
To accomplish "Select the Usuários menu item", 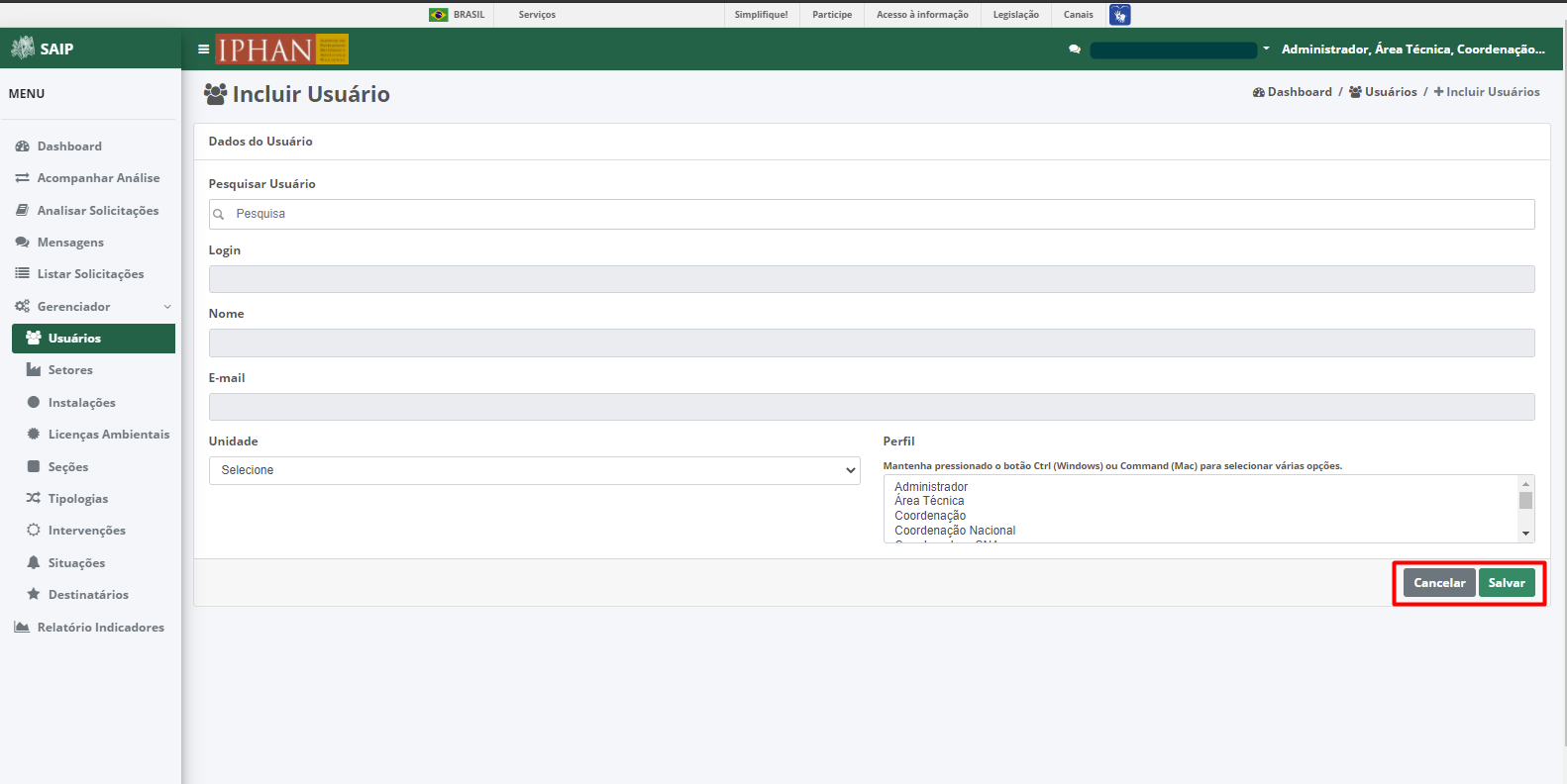I will click(x=93, y=339).
